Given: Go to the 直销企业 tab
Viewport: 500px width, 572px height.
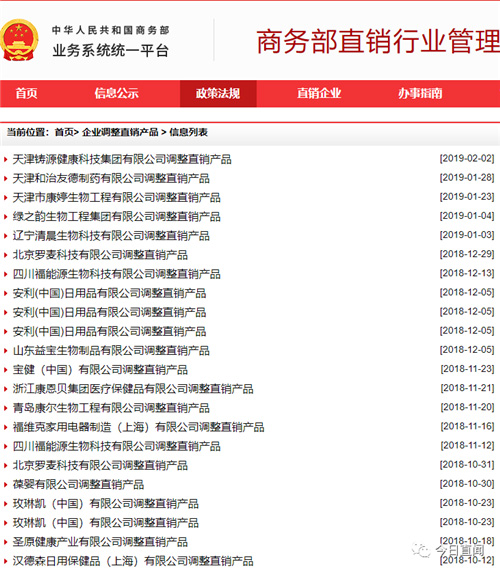Looking at the screenshot, I should 319,93.
